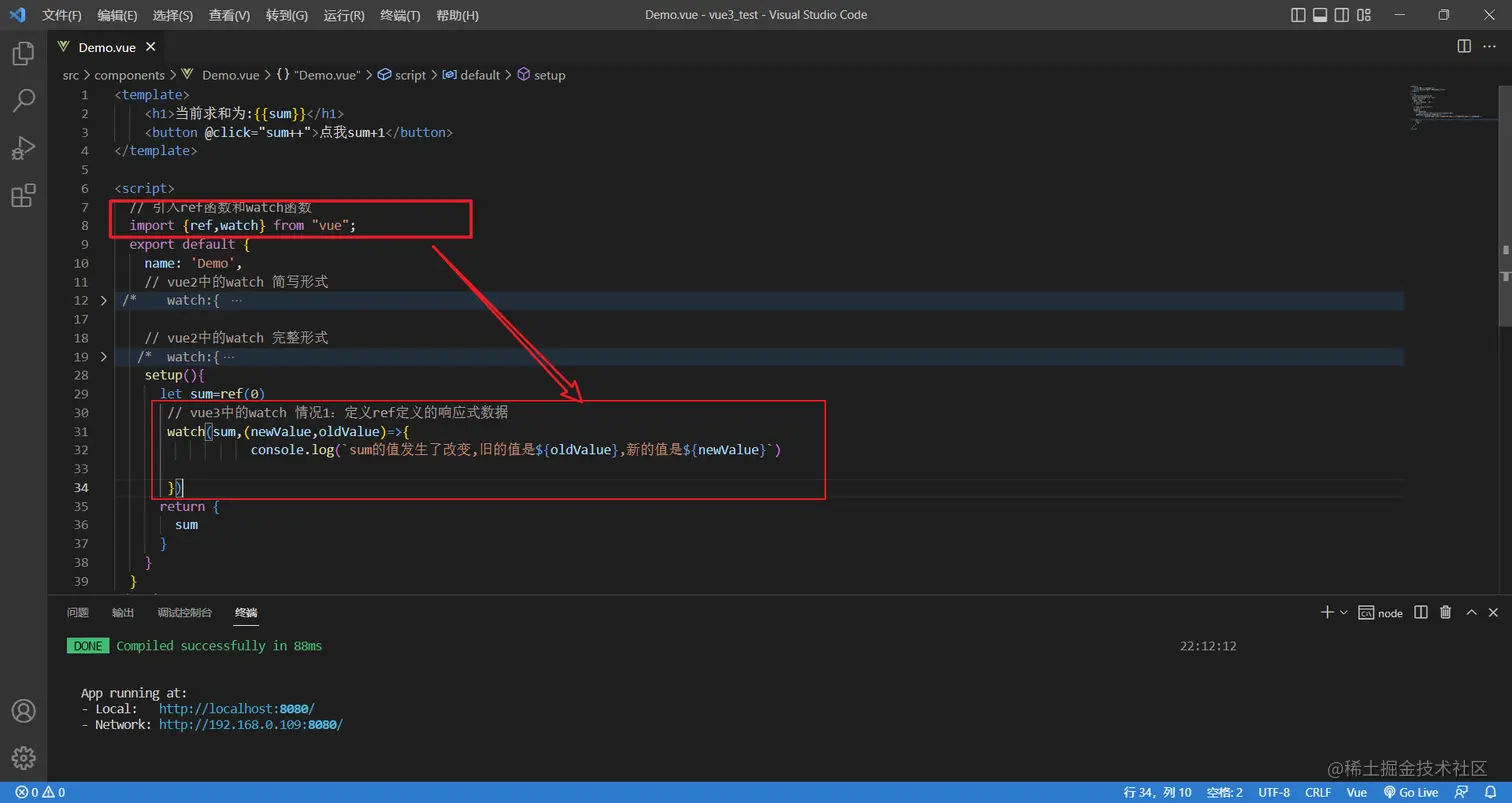Expand the collapsed region at line 19
1512x803 pixels.
pos(103,356)
